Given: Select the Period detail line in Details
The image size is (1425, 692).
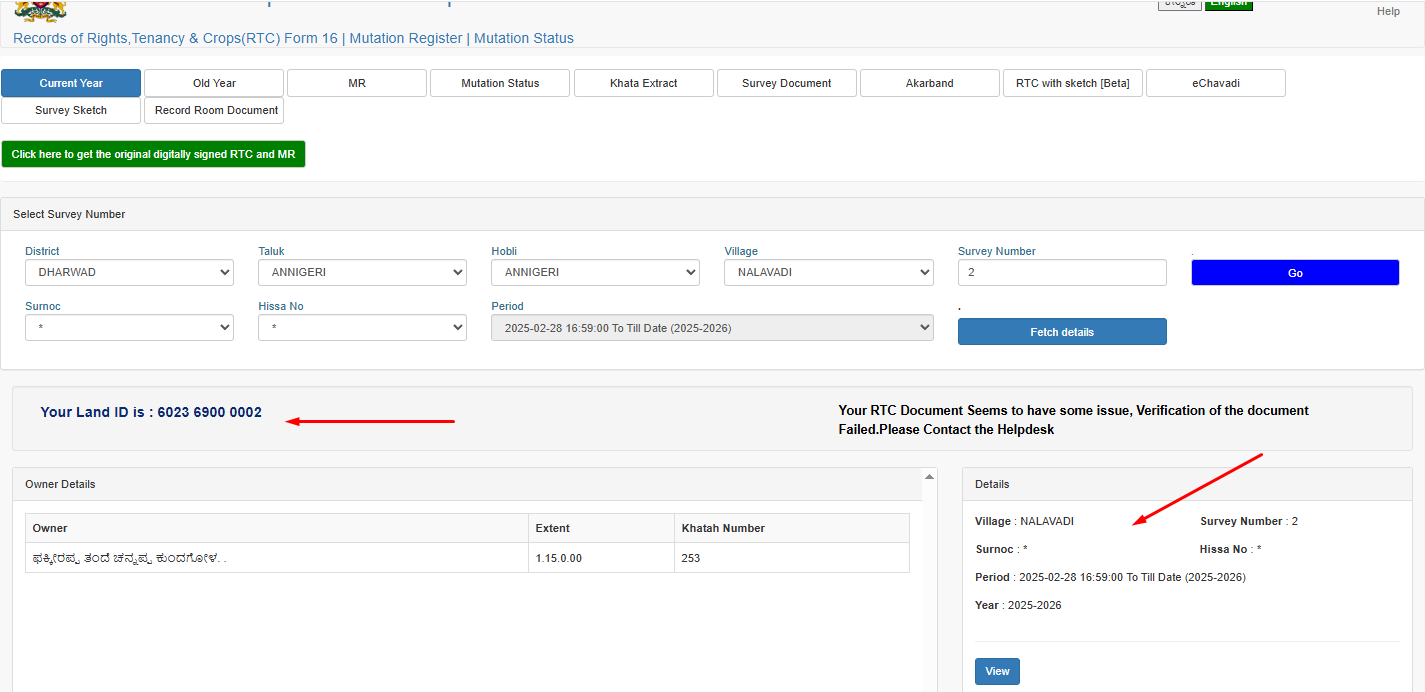Looking at the screenshot, I should pyautogui.click(x=1110, y=577).
